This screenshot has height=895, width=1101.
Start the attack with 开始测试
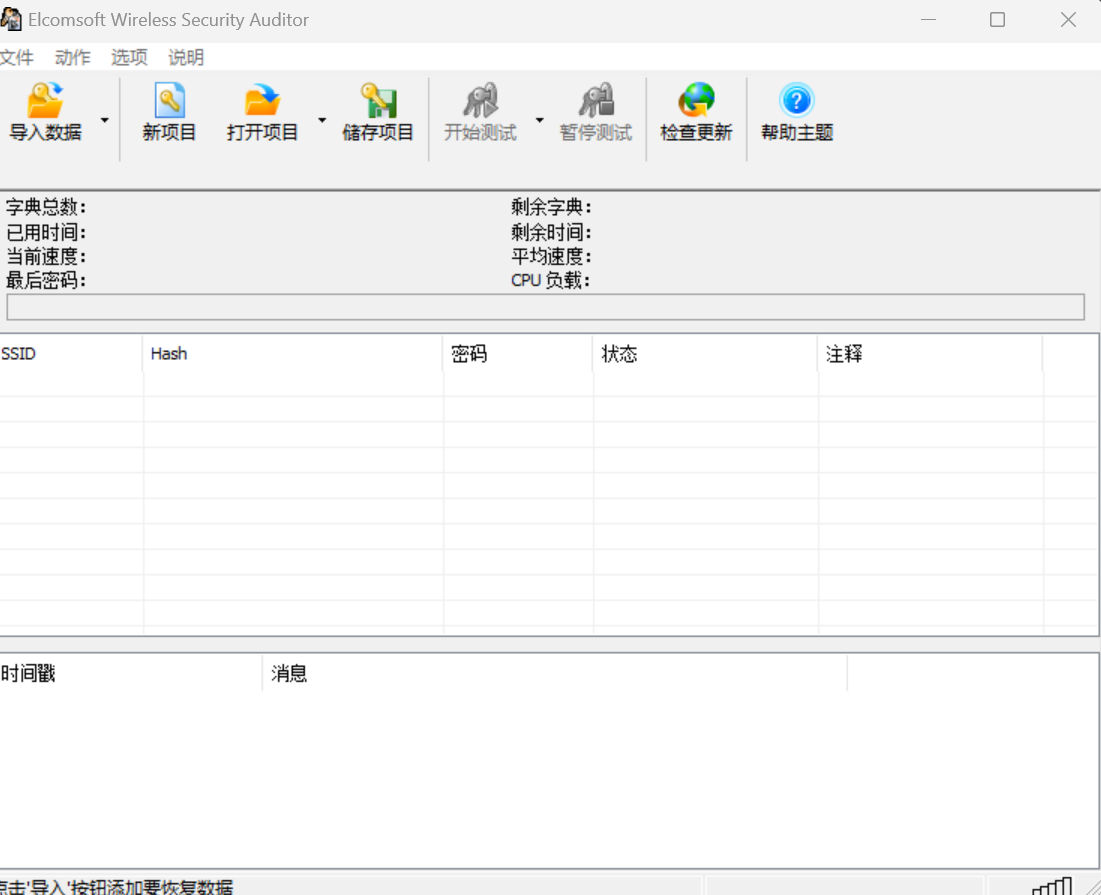click(480, 112)
